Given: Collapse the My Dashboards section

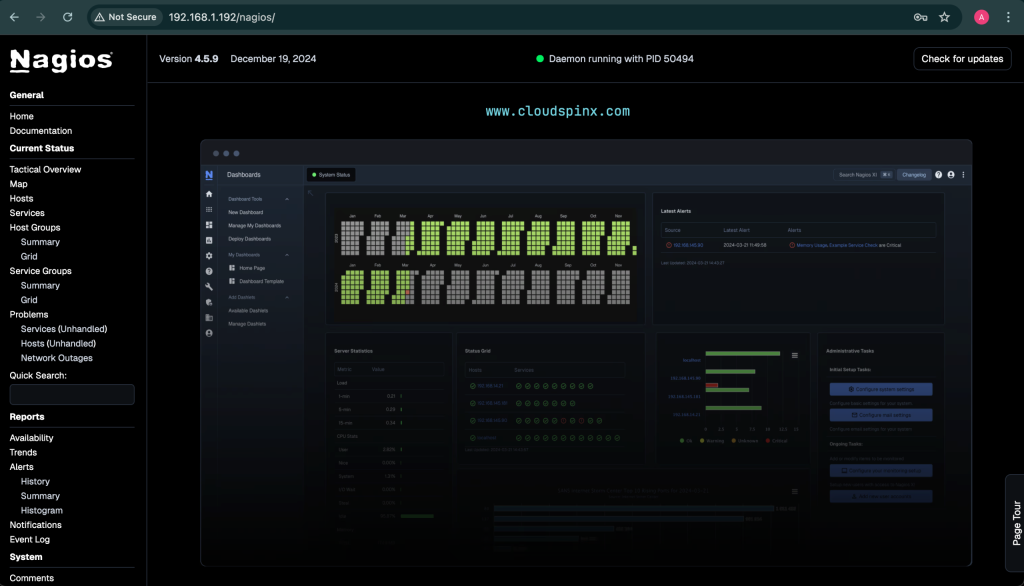Looking at the screenshot, I should point(287,255).
